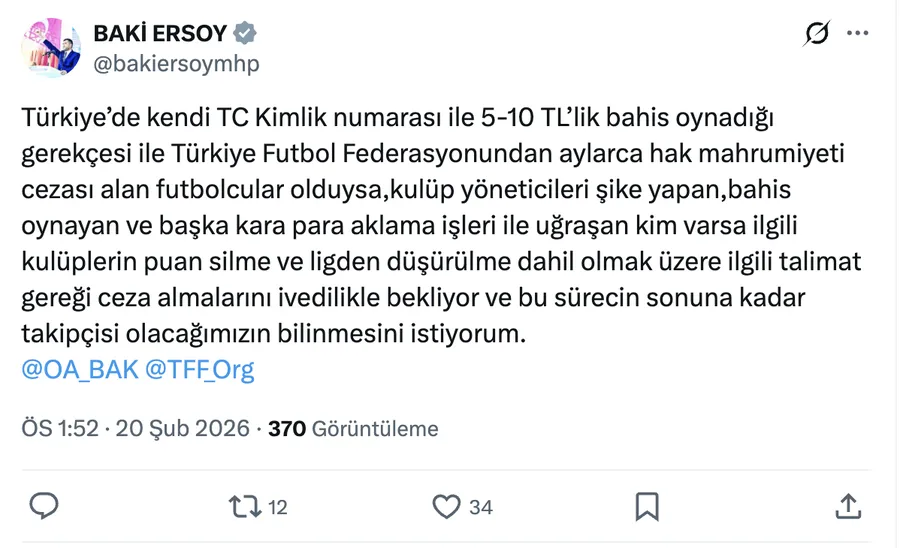View the 370 Görüntüleme count

[x=285, y=428]
